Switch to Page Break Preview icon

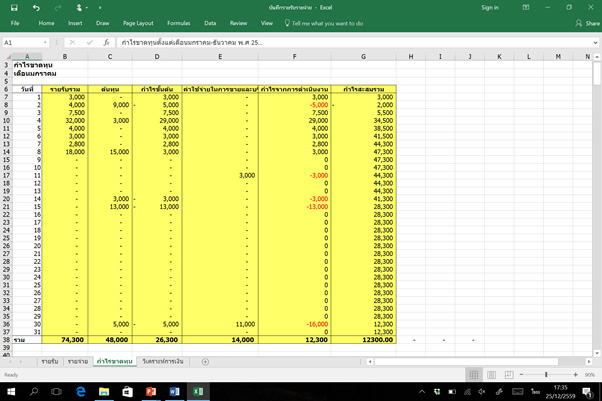tap(509, 374)
